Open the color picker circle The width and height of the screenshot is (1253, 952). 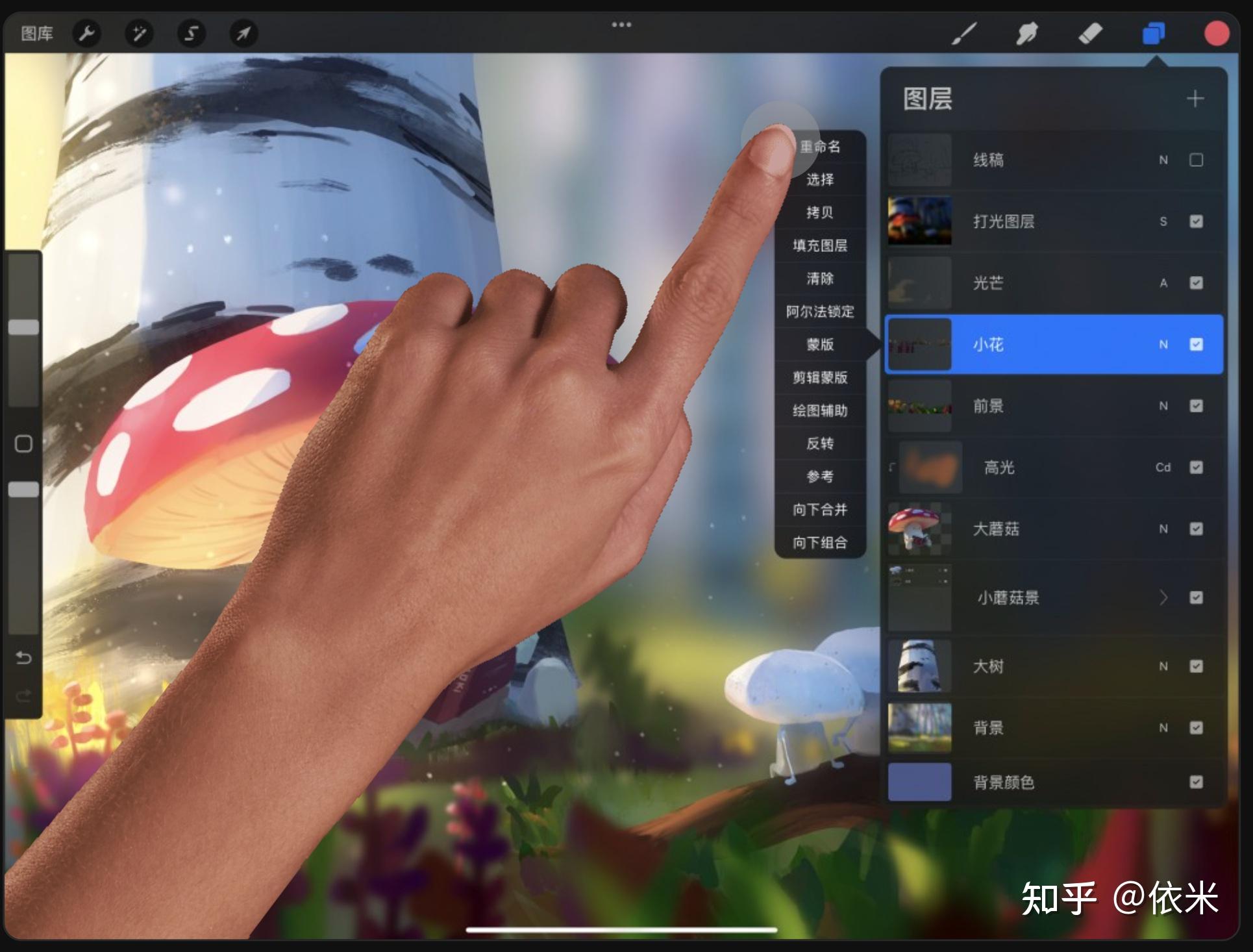(x=1216, y=34)
